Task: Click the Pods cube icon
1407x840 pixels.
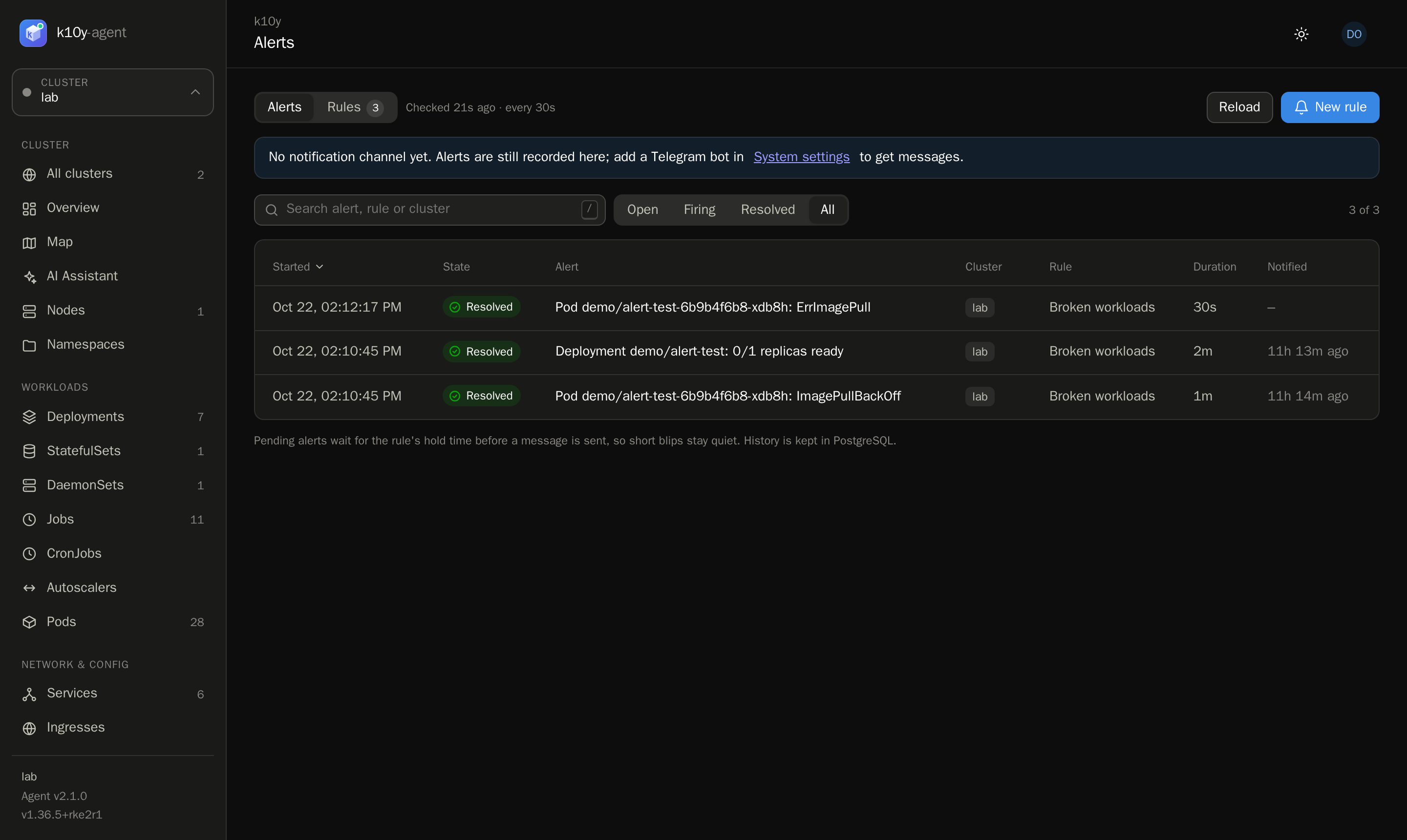Action: pyautogui.click(x=29, y=622)
